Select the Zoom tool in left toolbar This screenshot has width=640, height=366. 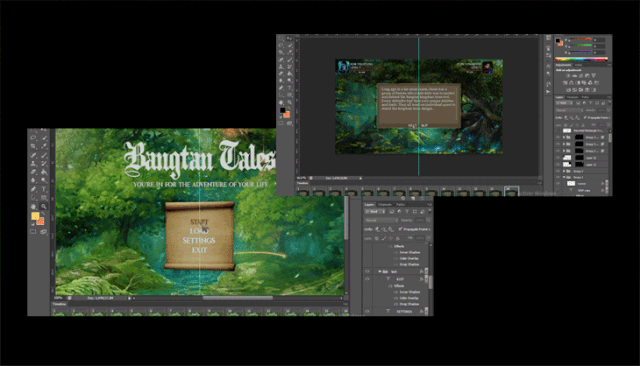tap(44, 206)
